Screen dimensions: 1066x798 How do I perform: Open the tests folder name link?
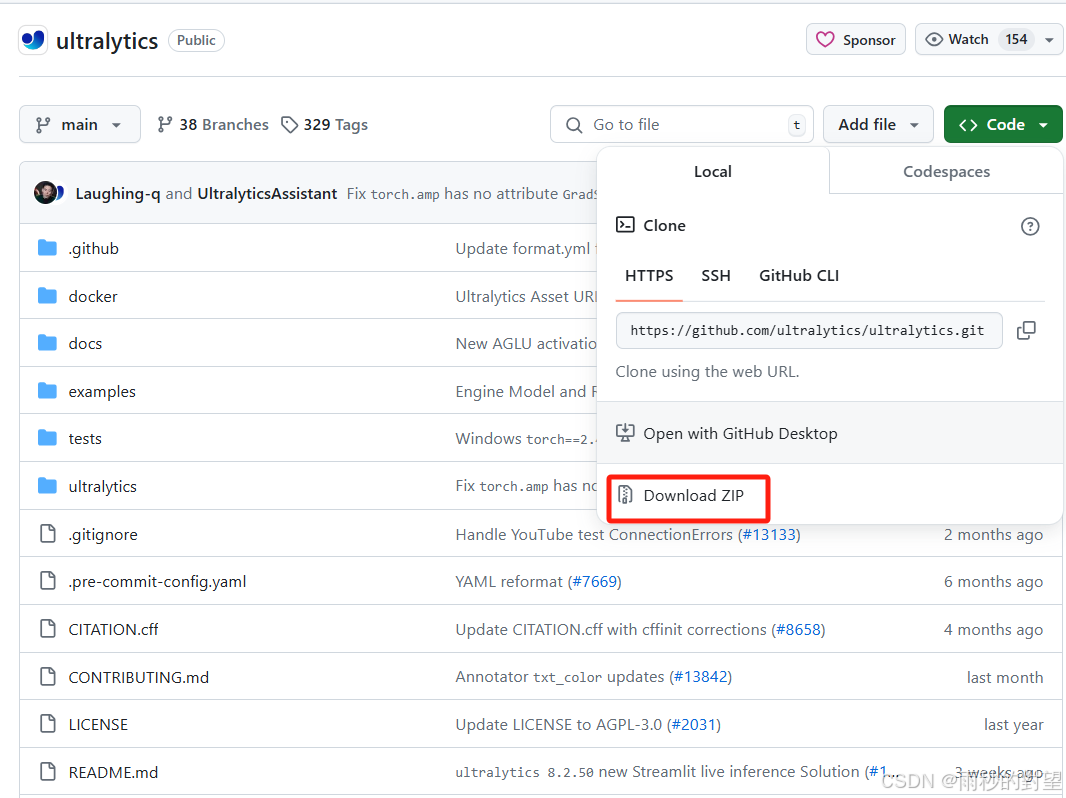[x=85, y=439]
